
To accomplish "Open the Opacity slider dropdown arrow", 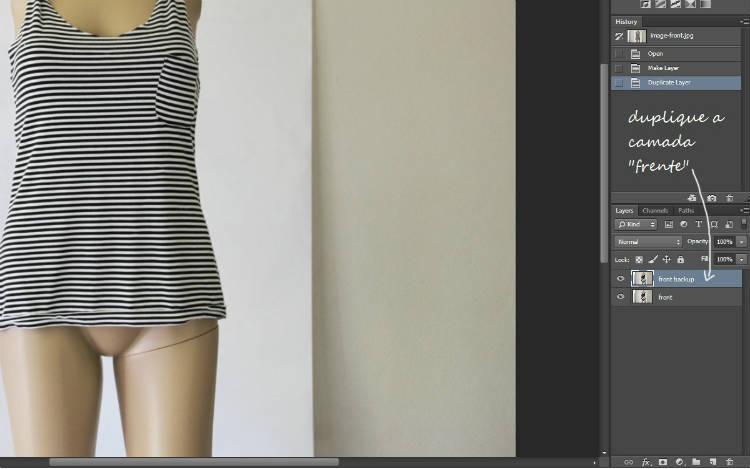I will (741, 242).
